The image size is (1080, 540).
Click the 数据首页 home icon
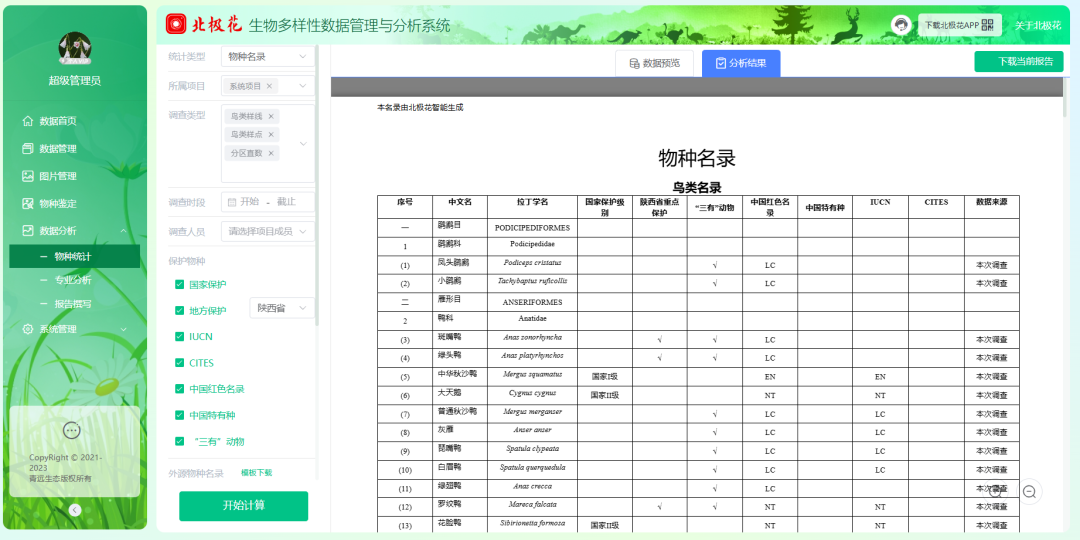coord(28,121)
